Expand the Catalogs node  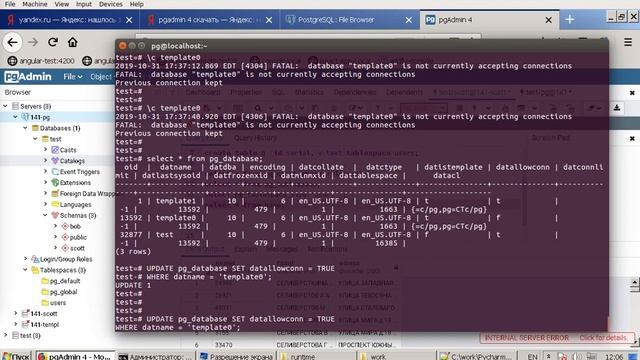[x=46, y=161]
